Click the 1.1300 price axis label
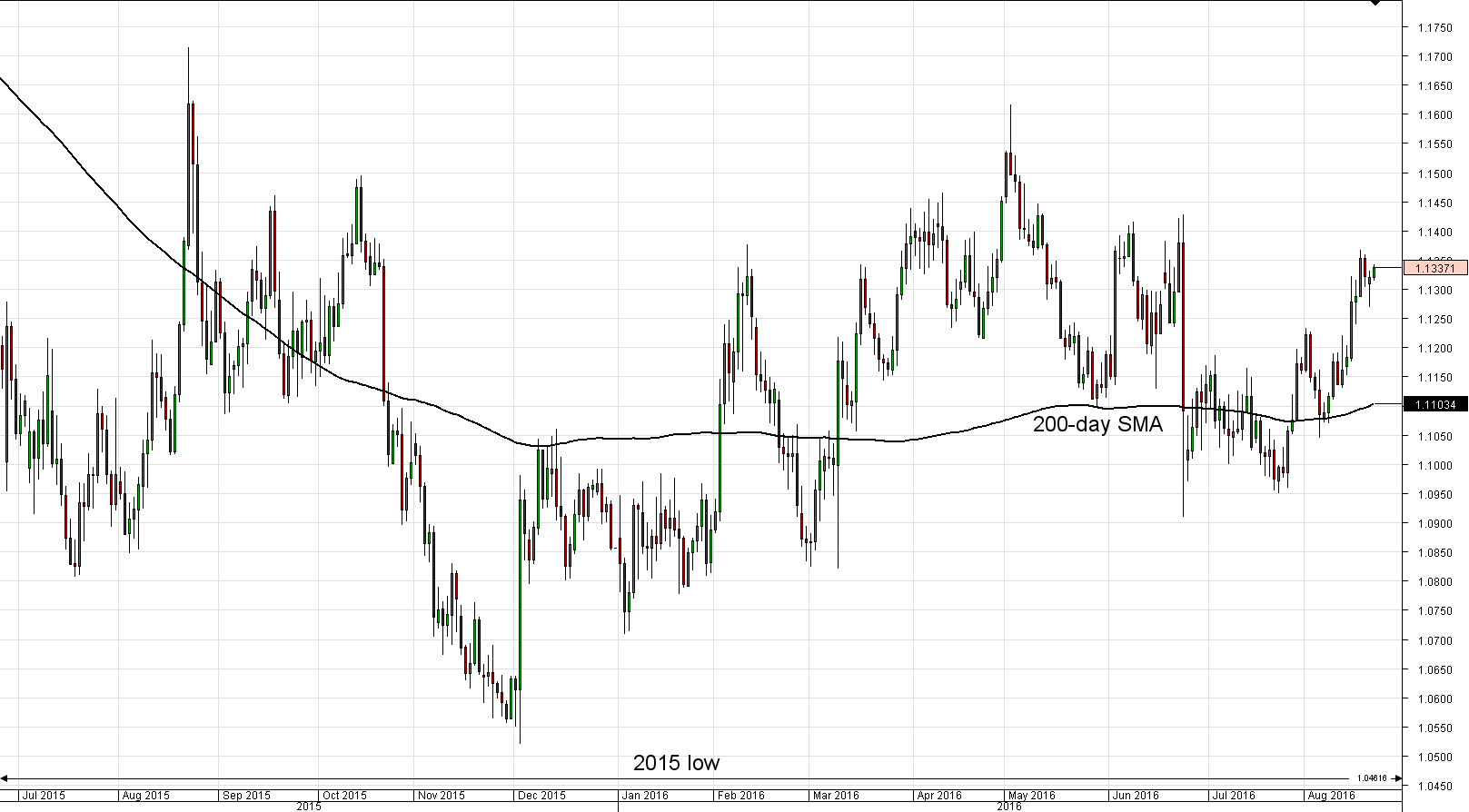 pyautogui.click(x=1435, y=291)
